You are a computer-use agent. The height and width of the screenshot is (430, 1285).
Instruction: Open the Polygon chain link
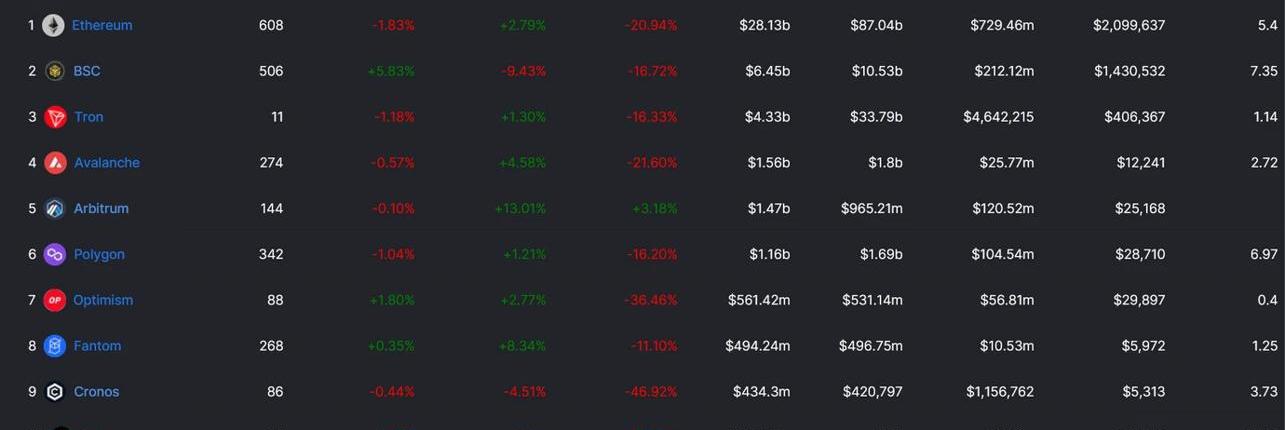tap(99, 255)
